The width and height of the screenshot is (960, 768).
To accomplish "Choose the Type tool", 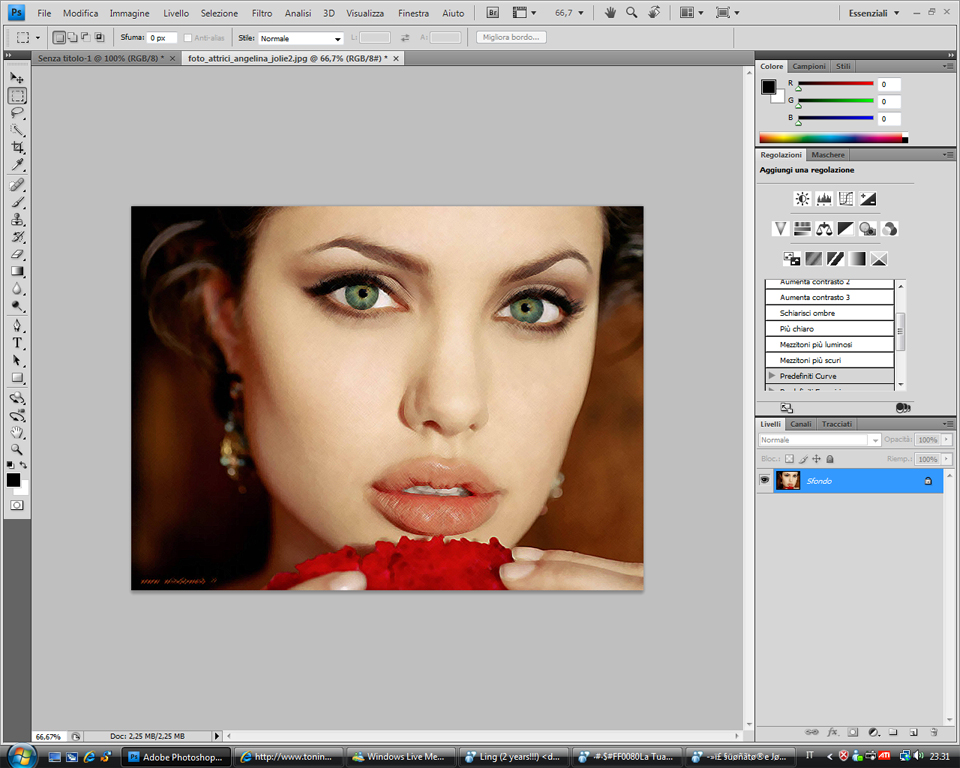I will click(x=17, y=342).
